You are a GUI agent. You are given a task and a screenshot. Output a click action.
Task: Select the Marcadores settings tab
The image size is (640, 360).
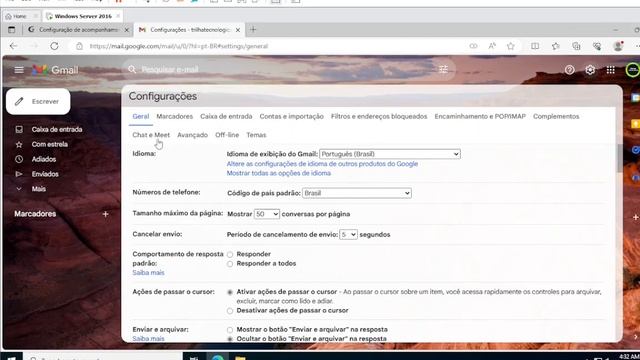point(174,116)
